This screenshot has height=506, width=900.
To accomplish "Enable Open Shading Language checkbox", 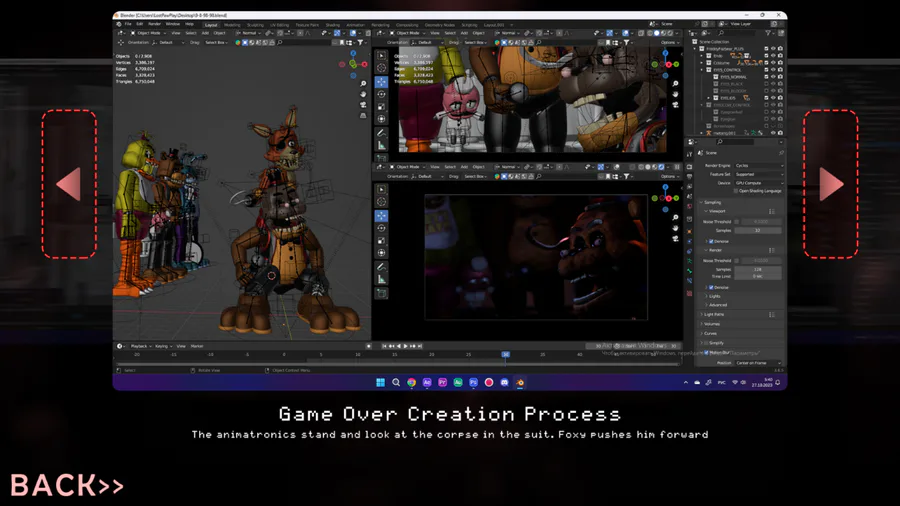I will (736, 191).
